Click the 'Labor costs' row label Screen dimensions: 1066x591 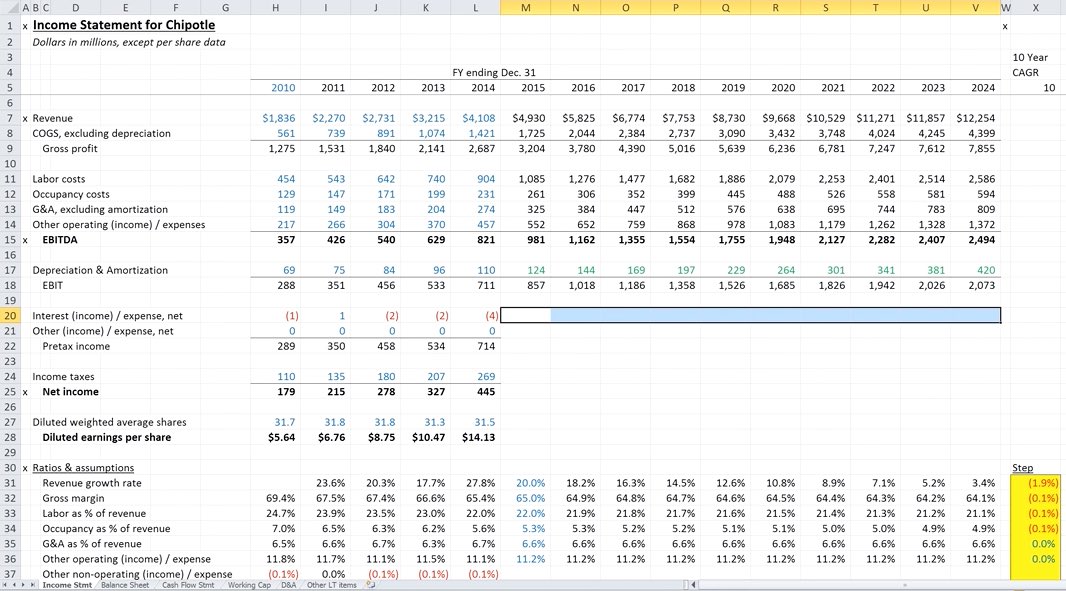click(58, 179)
